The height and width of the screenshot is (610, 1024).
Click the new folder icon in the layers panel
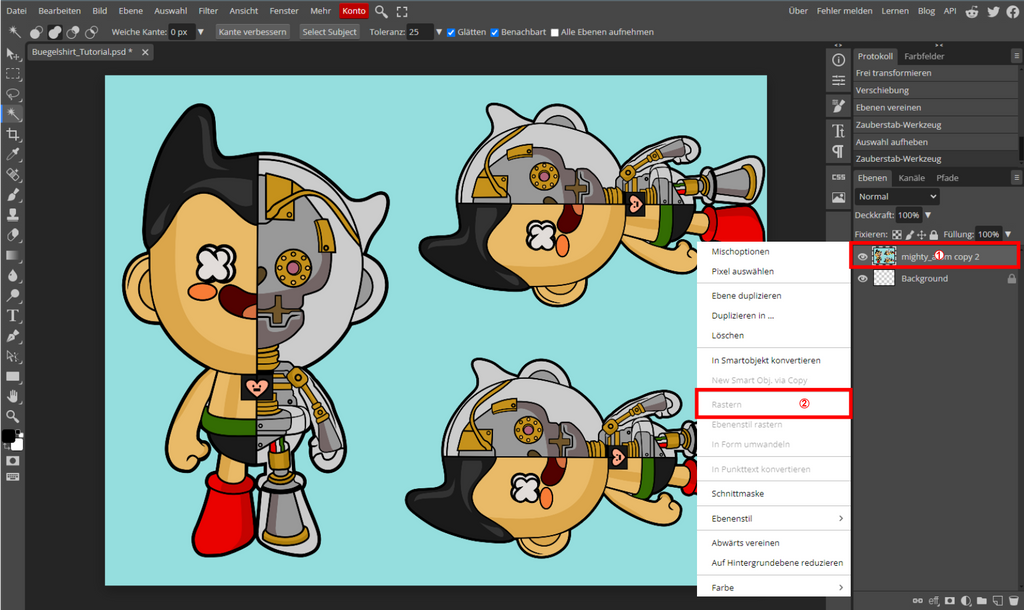click(982, 600)
